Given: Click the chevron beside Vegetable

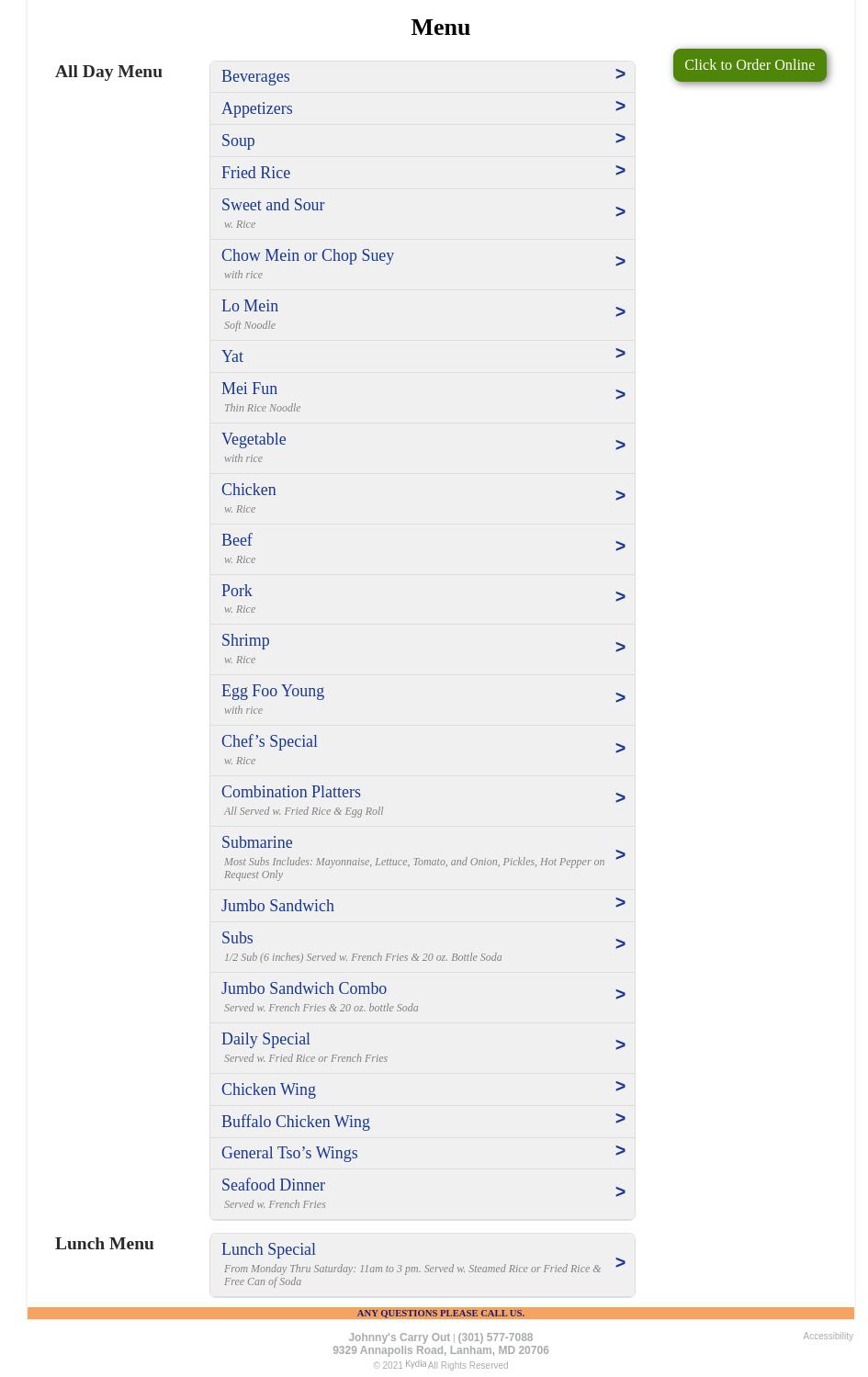Looking at the screenshot, I should pos(619,446).
